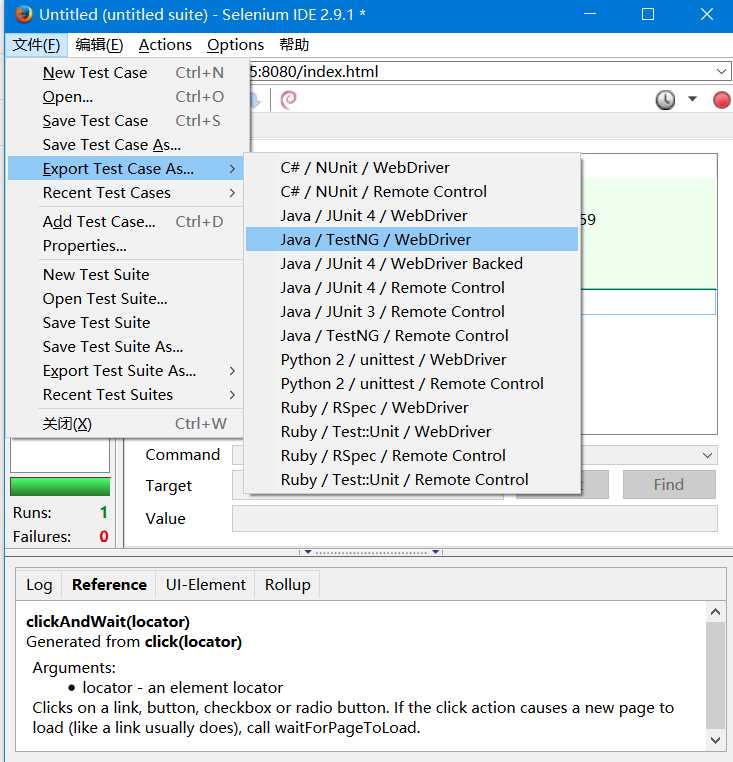Export as Ruby / Test::Unit / WebDriver
Viewport: 733px width, 762px height.
(412, 432)
